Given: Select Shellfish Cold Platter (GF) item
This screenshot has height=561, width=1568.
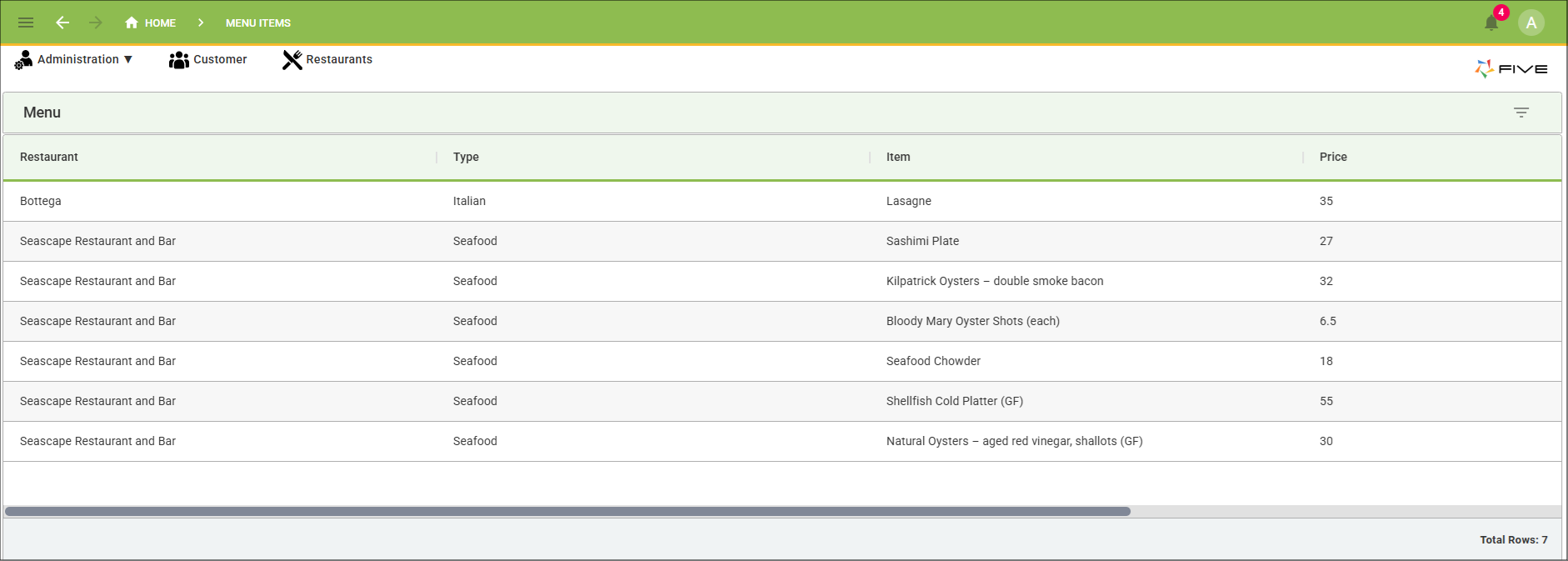Looking at the screenshot, I should point(955,401).
